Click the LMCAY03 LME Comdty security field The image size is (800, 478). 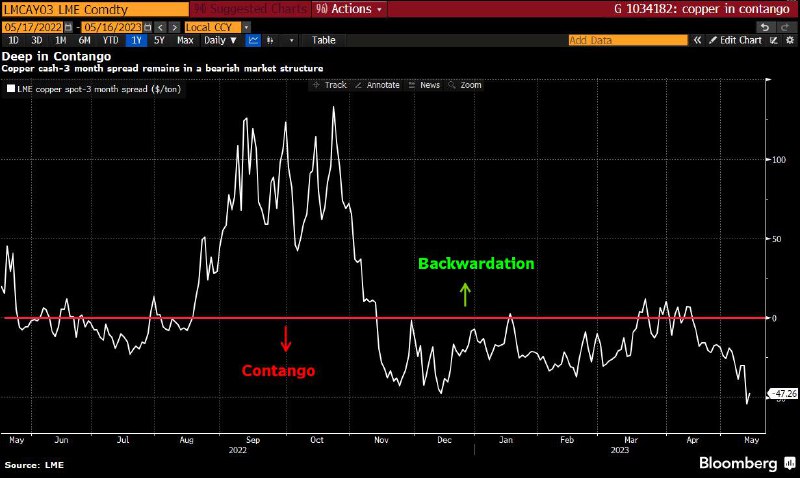(95, 9)
